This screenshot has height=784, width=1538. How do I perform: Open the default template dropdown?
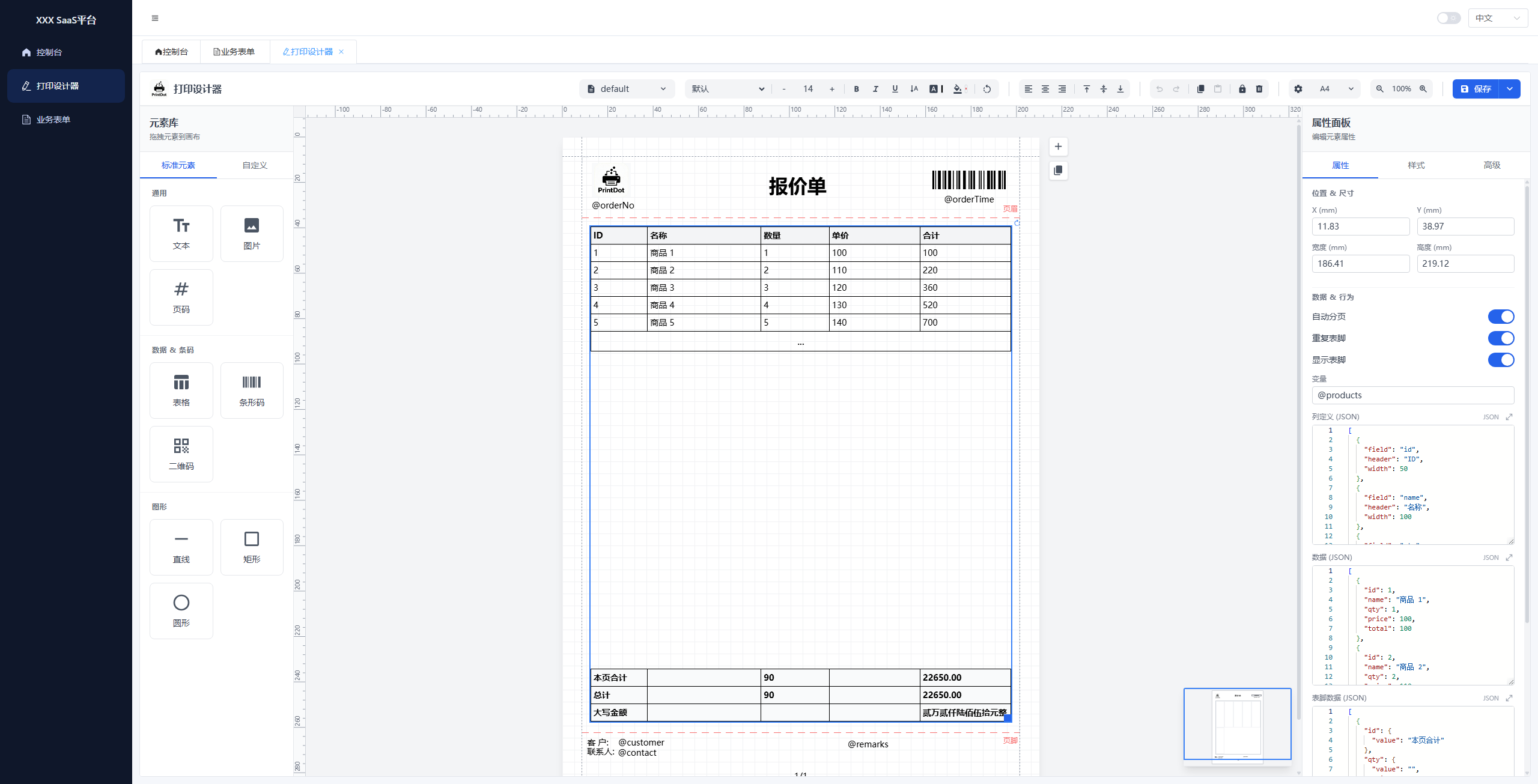(x=627, y=89)
